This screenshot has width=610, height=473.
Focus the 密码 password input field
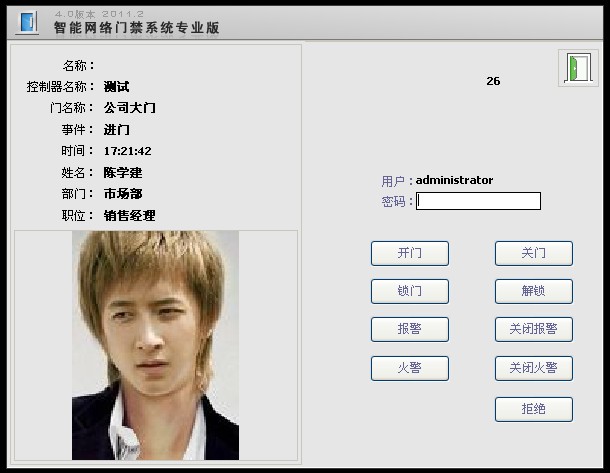coord(478,201)
